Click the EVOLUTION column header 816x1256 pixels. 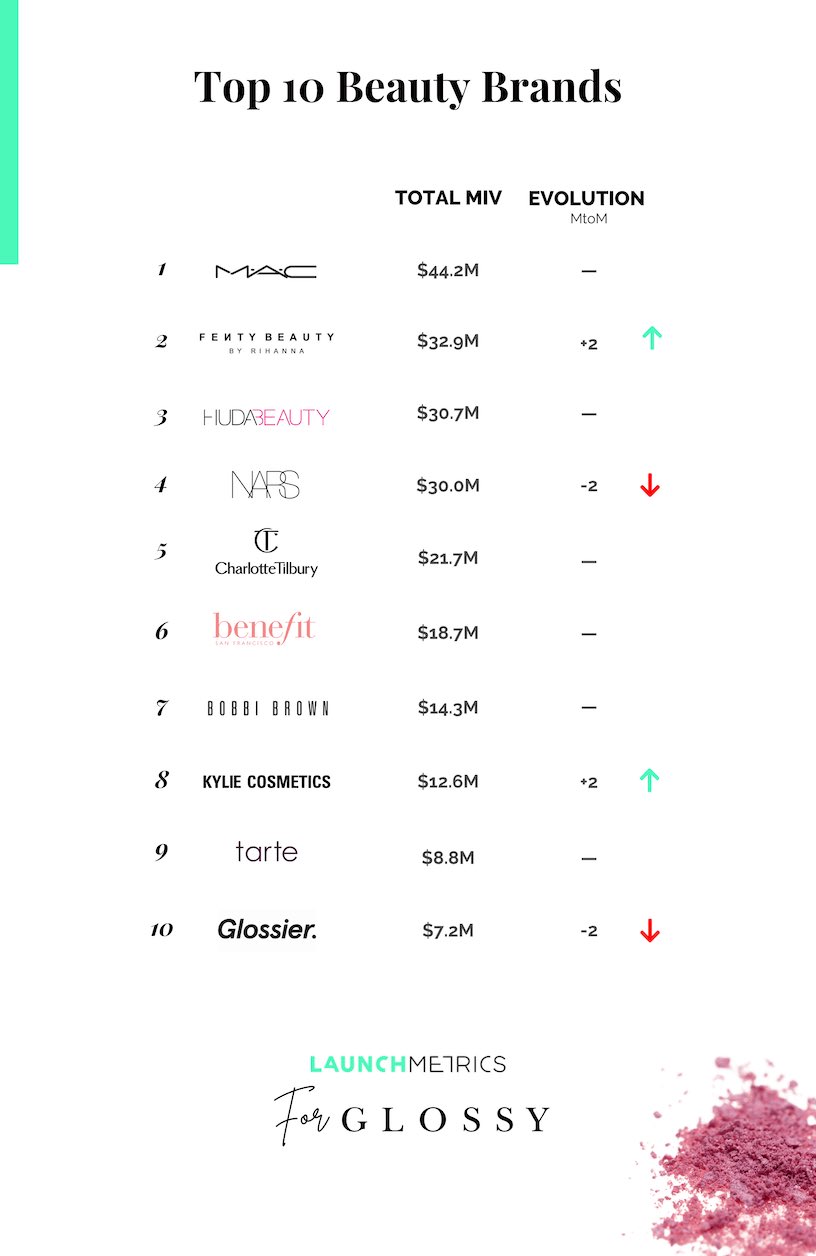(587, 198)
